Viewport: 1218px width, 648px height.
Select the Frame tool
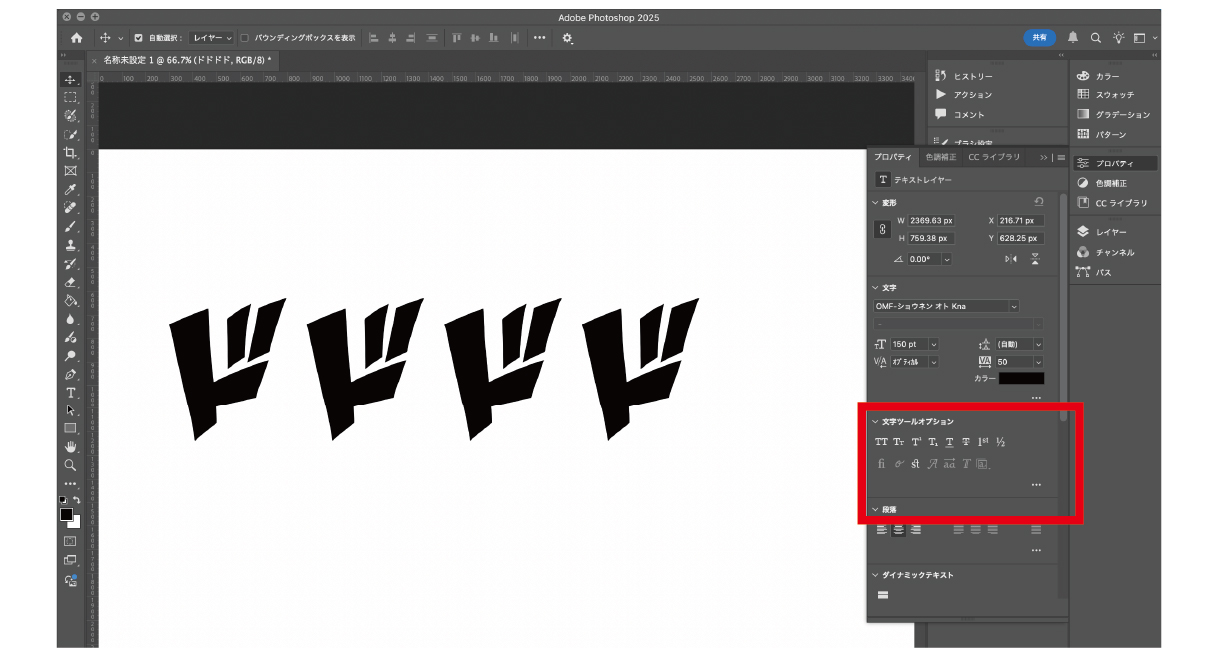point(70,171)
